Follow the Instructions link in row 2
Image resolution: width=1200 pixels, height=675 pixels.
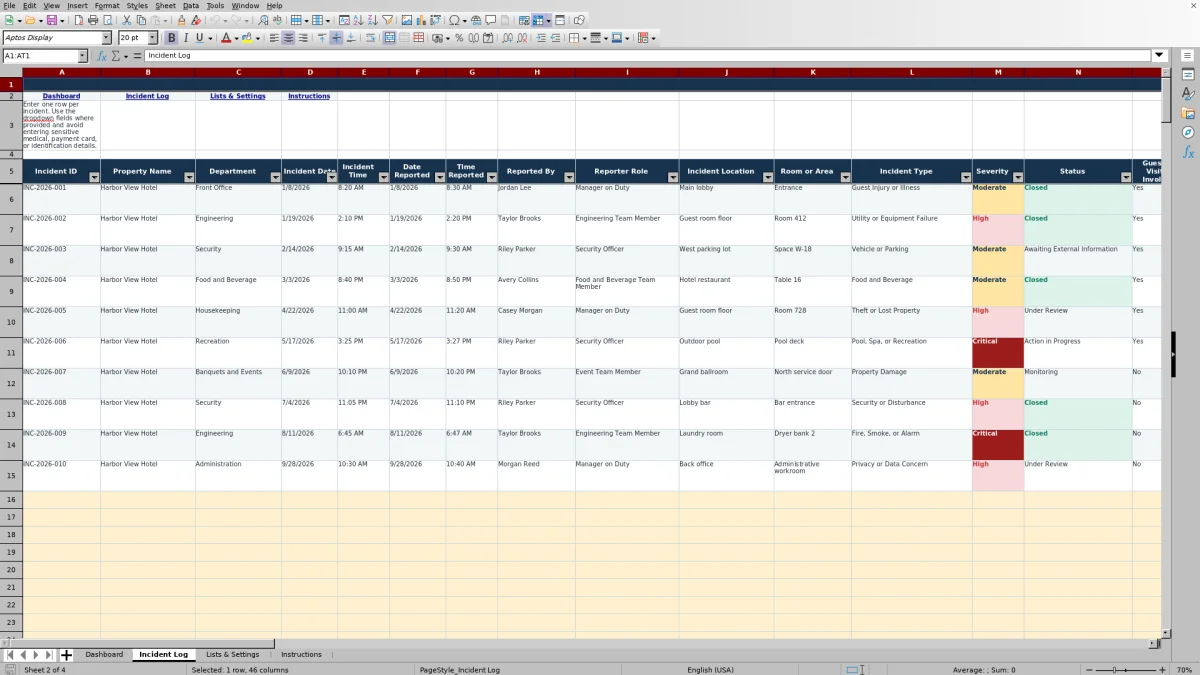pos(309,96)
